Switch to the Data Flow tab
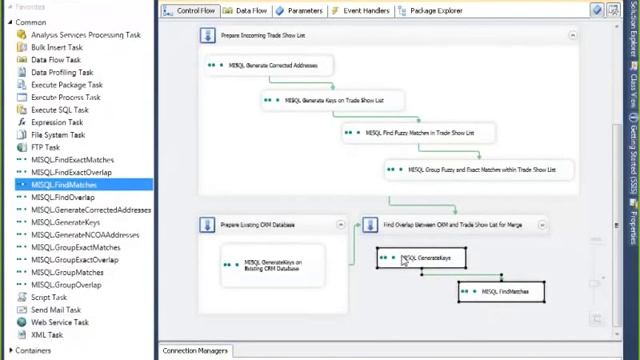Image resolution: width=640 pixels, height=360 pixels. [246, 11]
